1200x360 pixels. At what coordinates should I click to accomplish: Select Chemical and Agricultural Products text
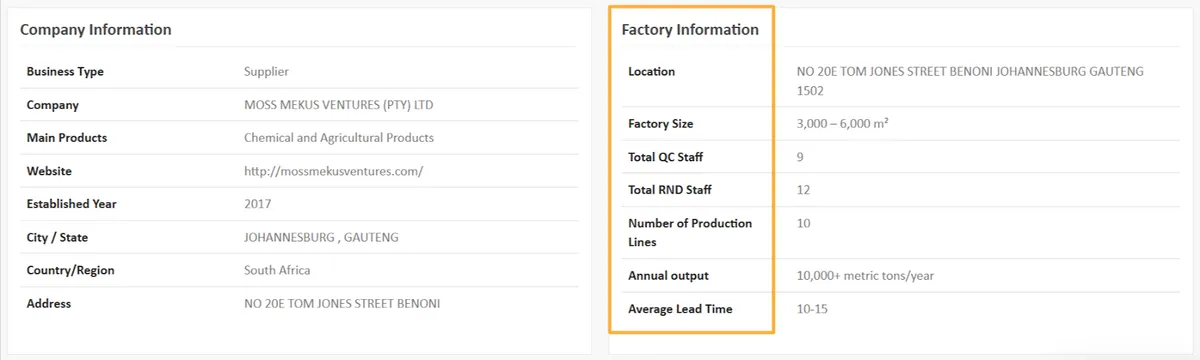coord(339,138)
